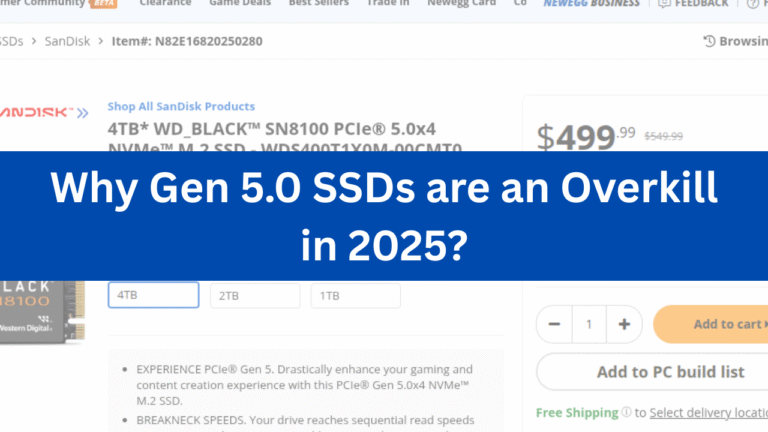Screen dimensions: 768x432
Task: Select the 1TB capacity option
Action: pos(356,296)
